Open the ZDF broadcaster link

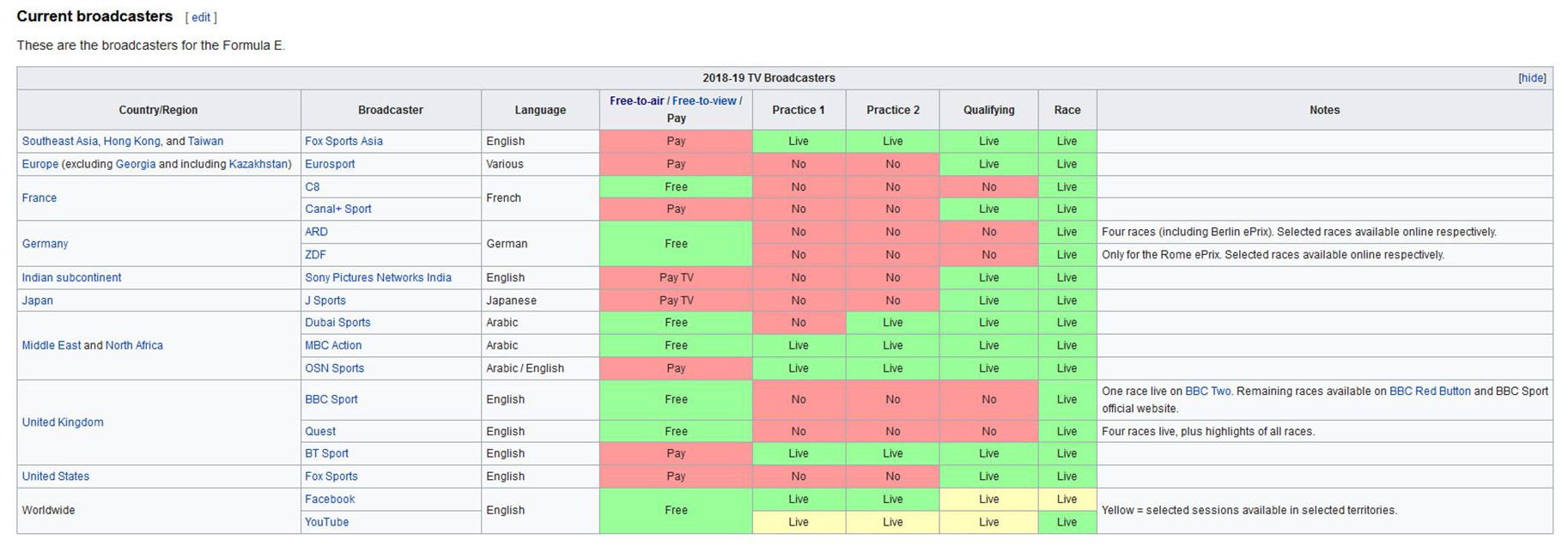click(315, 255)
